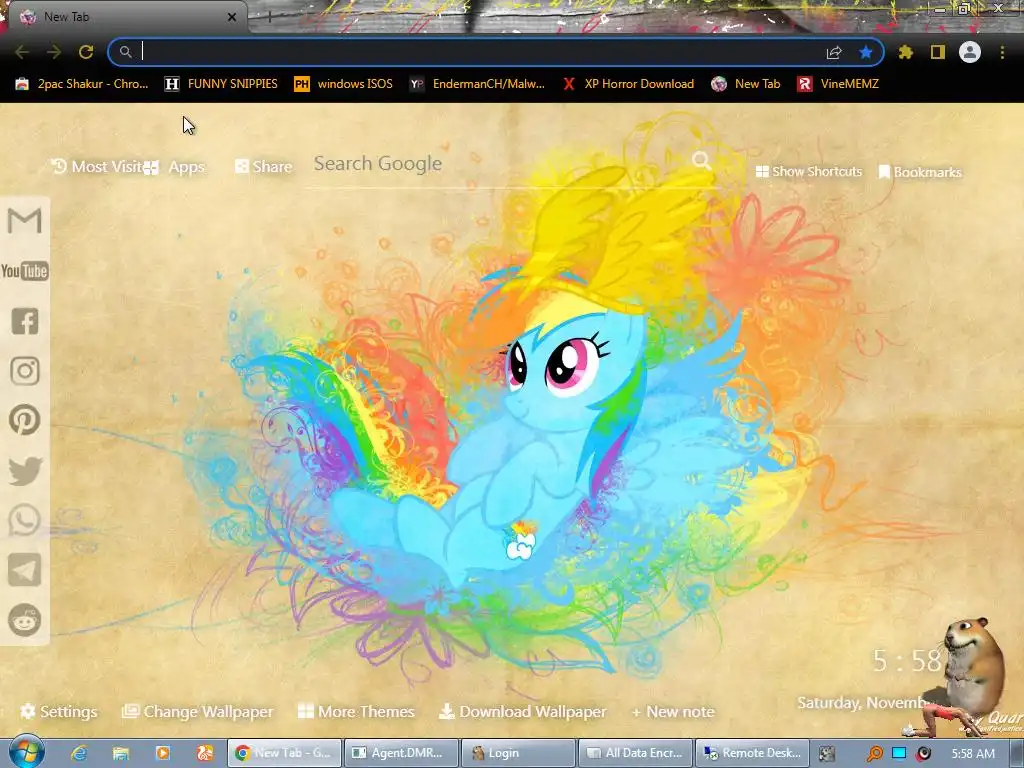This screenshot has height=768, width=1024.
Task: Click the share this page icon
Action: click(x=834, y=53)
